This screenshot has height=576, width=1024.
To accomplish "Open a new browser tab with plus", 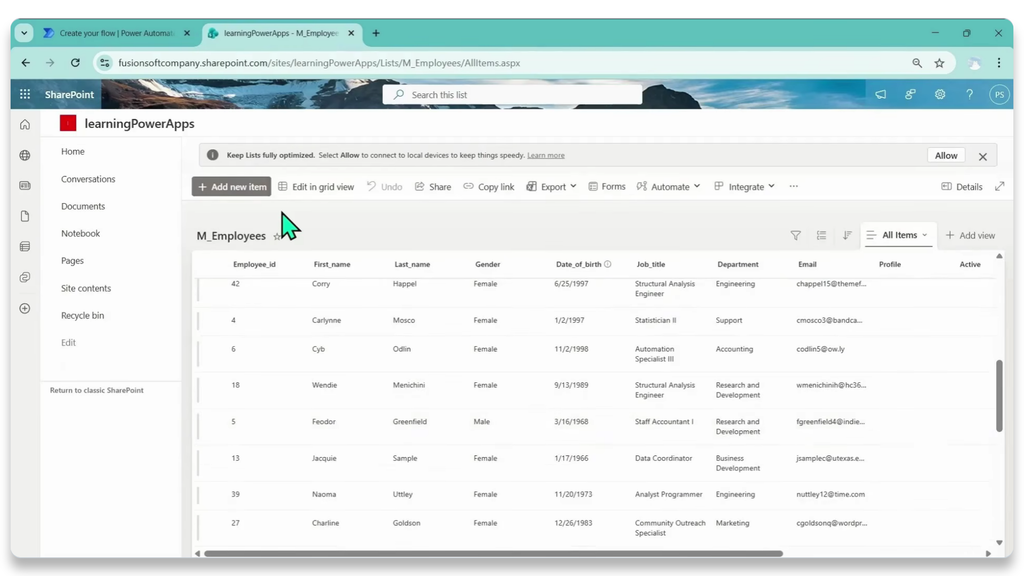I will (376, 33).
